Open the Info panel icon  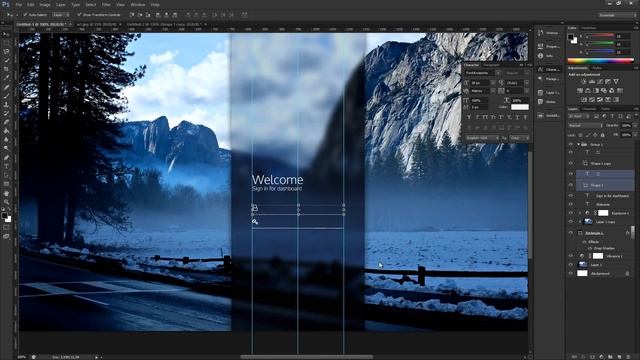[x=540, y=56]
